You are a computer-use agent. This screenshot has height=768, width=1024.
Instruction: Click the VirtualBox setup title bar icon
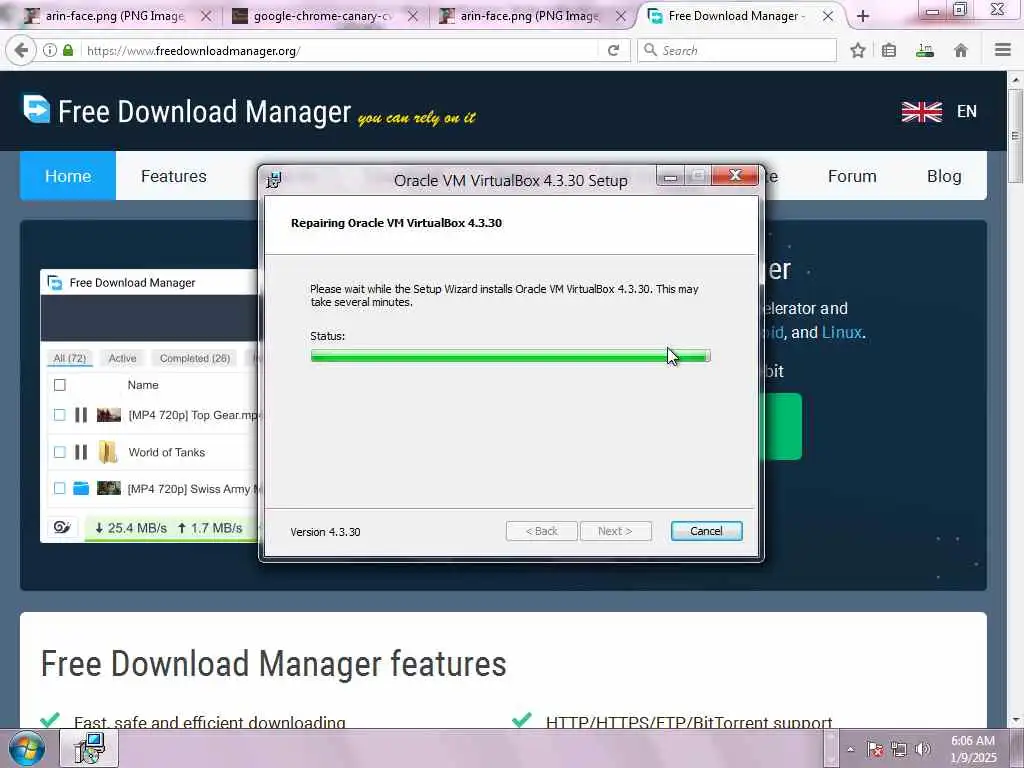point(274,180)
